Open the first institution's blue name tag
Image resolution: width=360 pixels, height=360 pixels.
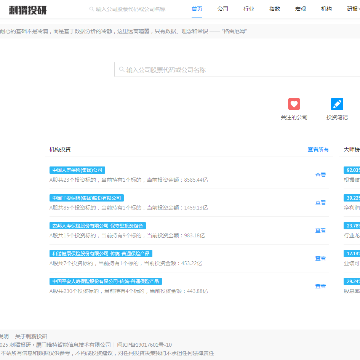(77, 170)
